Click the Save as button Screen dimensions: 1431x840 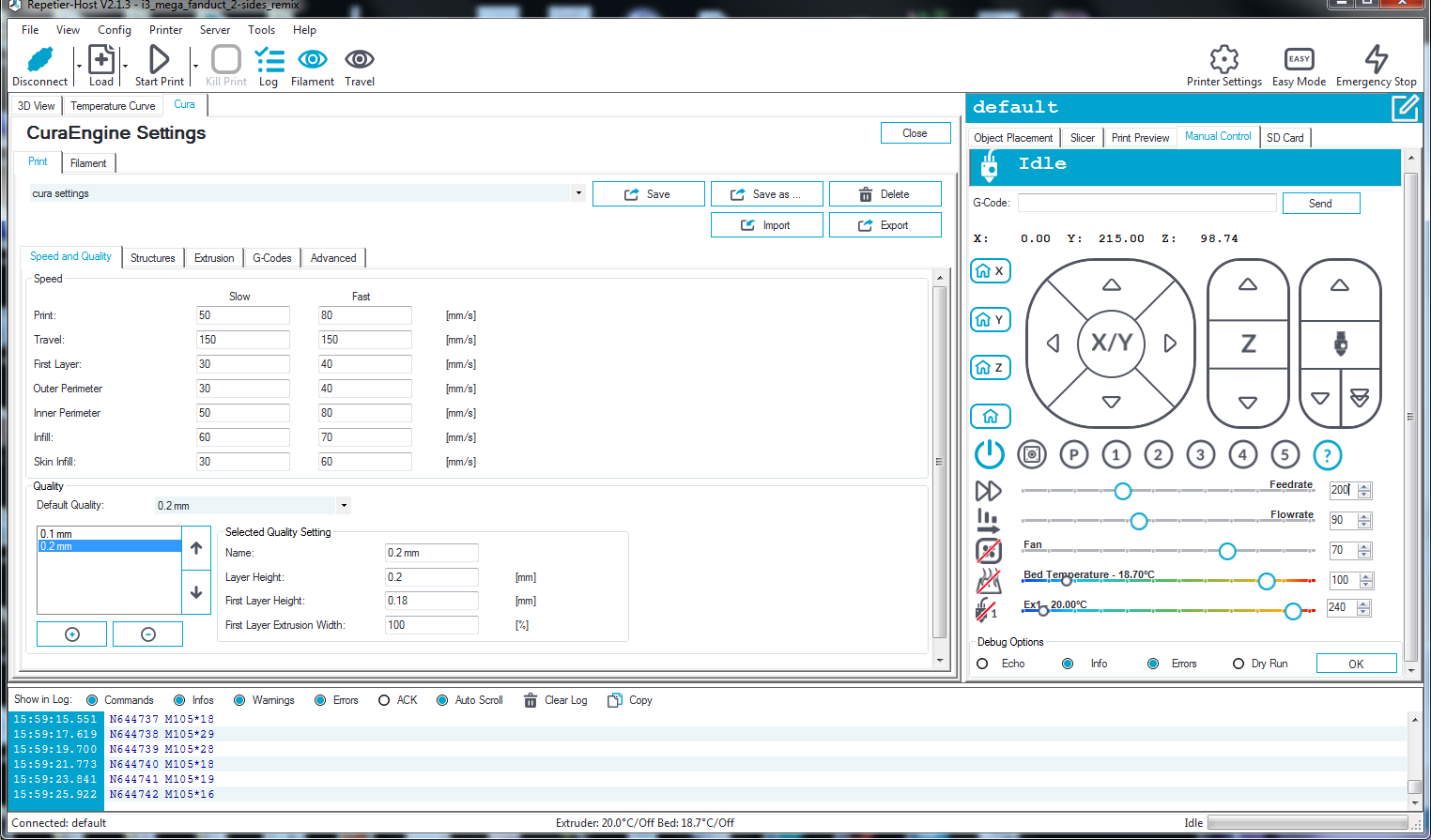(767, 193)
